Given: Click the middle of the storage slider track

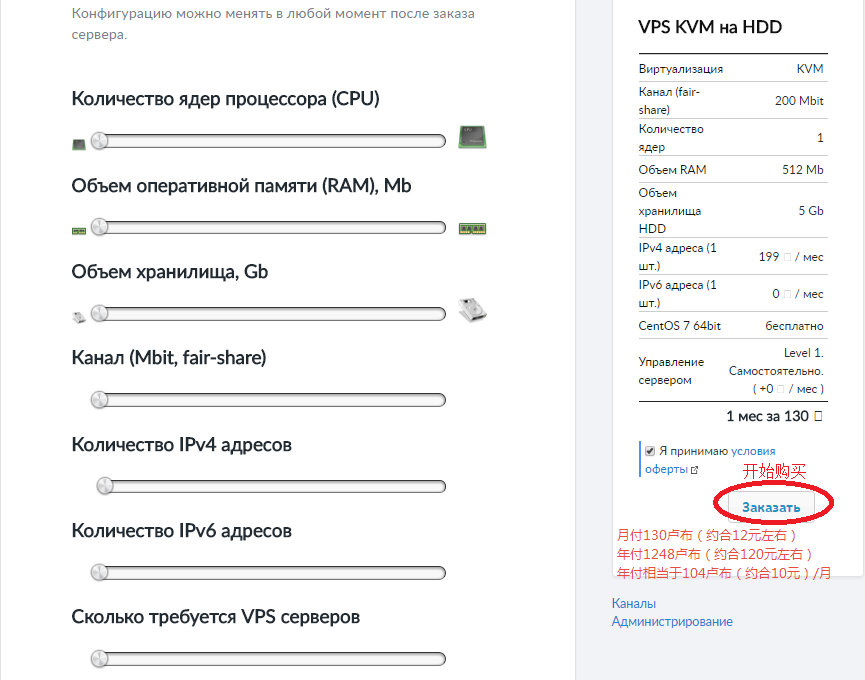Looking at the screenshot, I should coord(269,314).
